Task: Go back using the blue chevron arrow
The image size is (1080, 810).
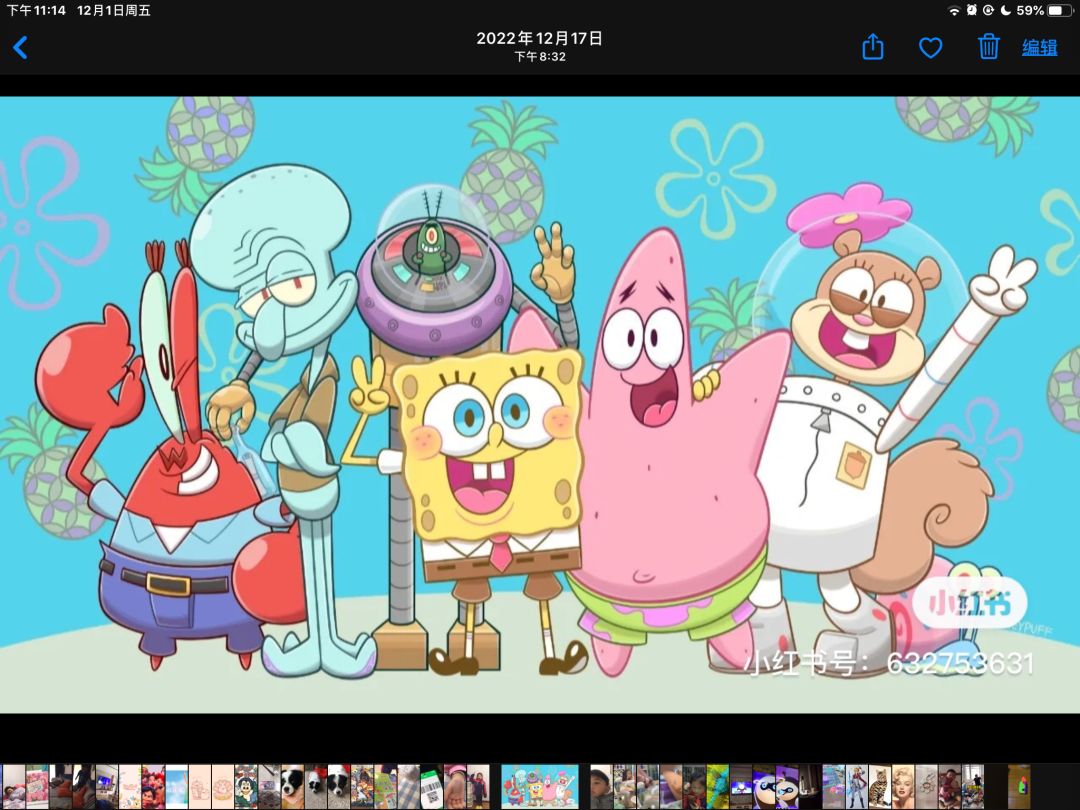Action: (21, 48)
